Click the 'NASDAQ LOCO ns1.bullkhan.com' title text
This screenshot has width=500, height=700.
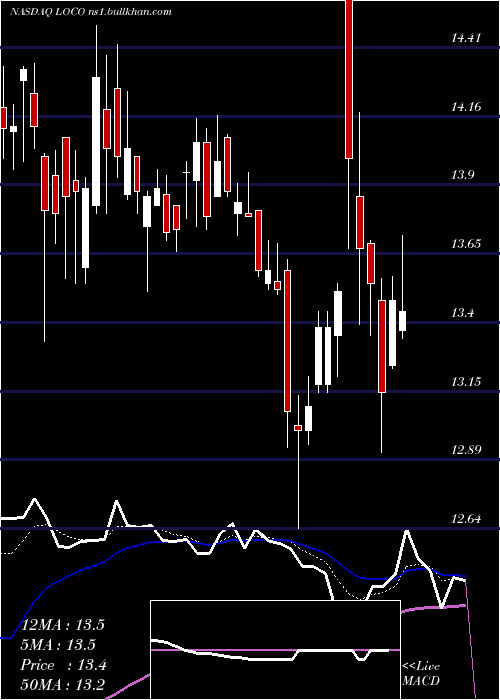coord(91,12)
